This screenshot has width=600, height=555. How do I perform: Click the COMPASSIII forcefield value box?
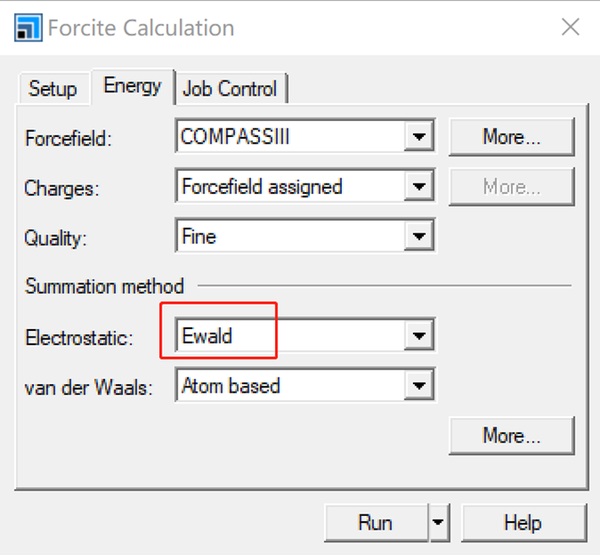(292, 137)
